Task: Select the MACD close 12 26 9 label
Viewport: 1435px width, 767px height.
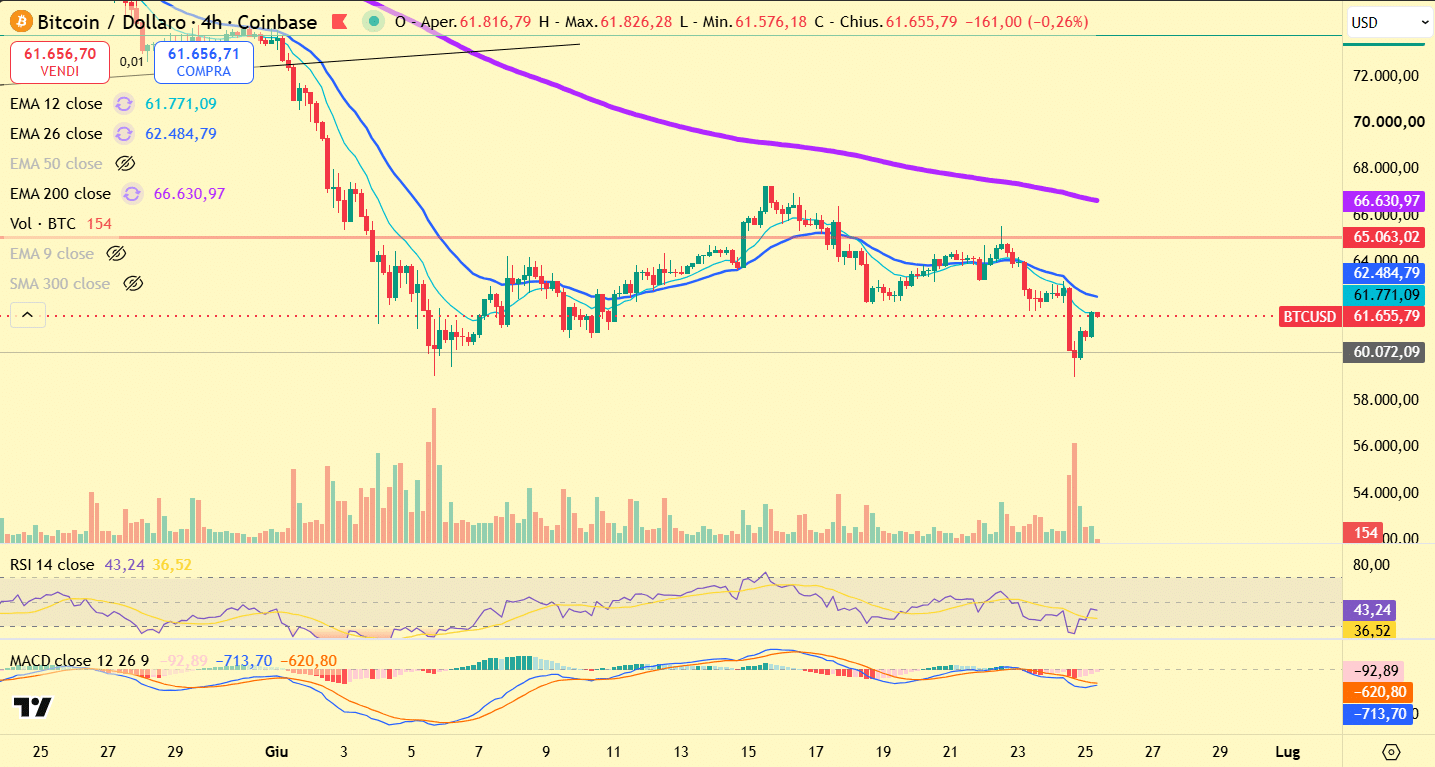Action: click(80, 661)
